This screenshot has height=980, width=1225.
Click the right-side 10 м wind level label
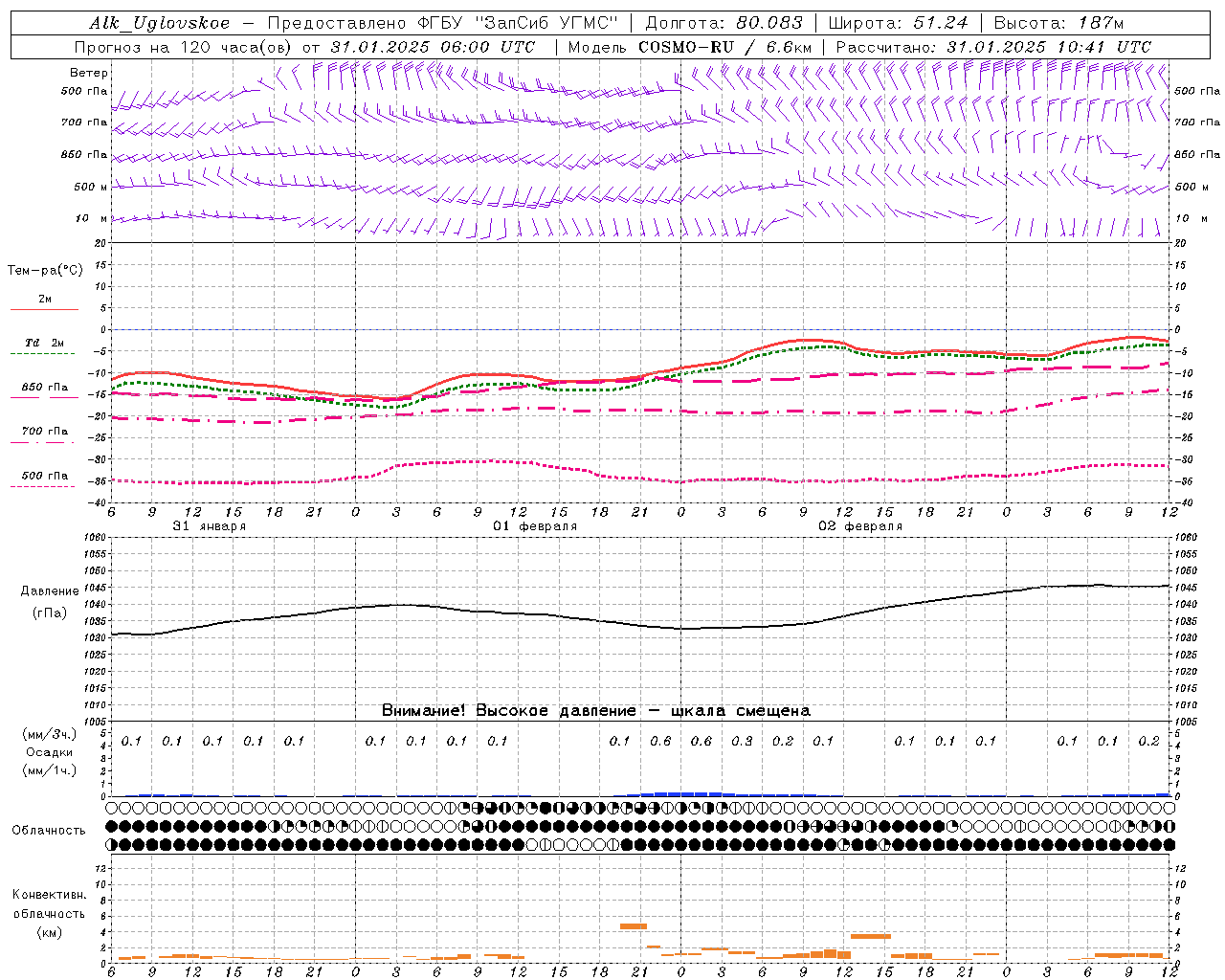pyautogui.click(x=1192, y=218)
